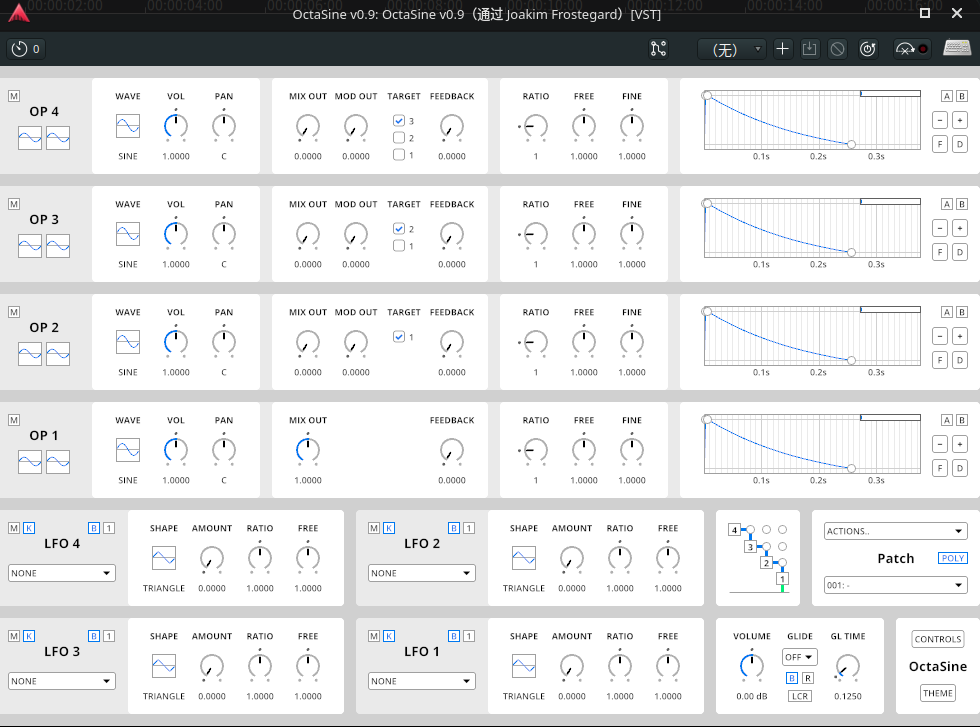Open OP 2 wave type SINE picker
The width and height of the screenshot is (980, 727).
click(x=128, y=343)
